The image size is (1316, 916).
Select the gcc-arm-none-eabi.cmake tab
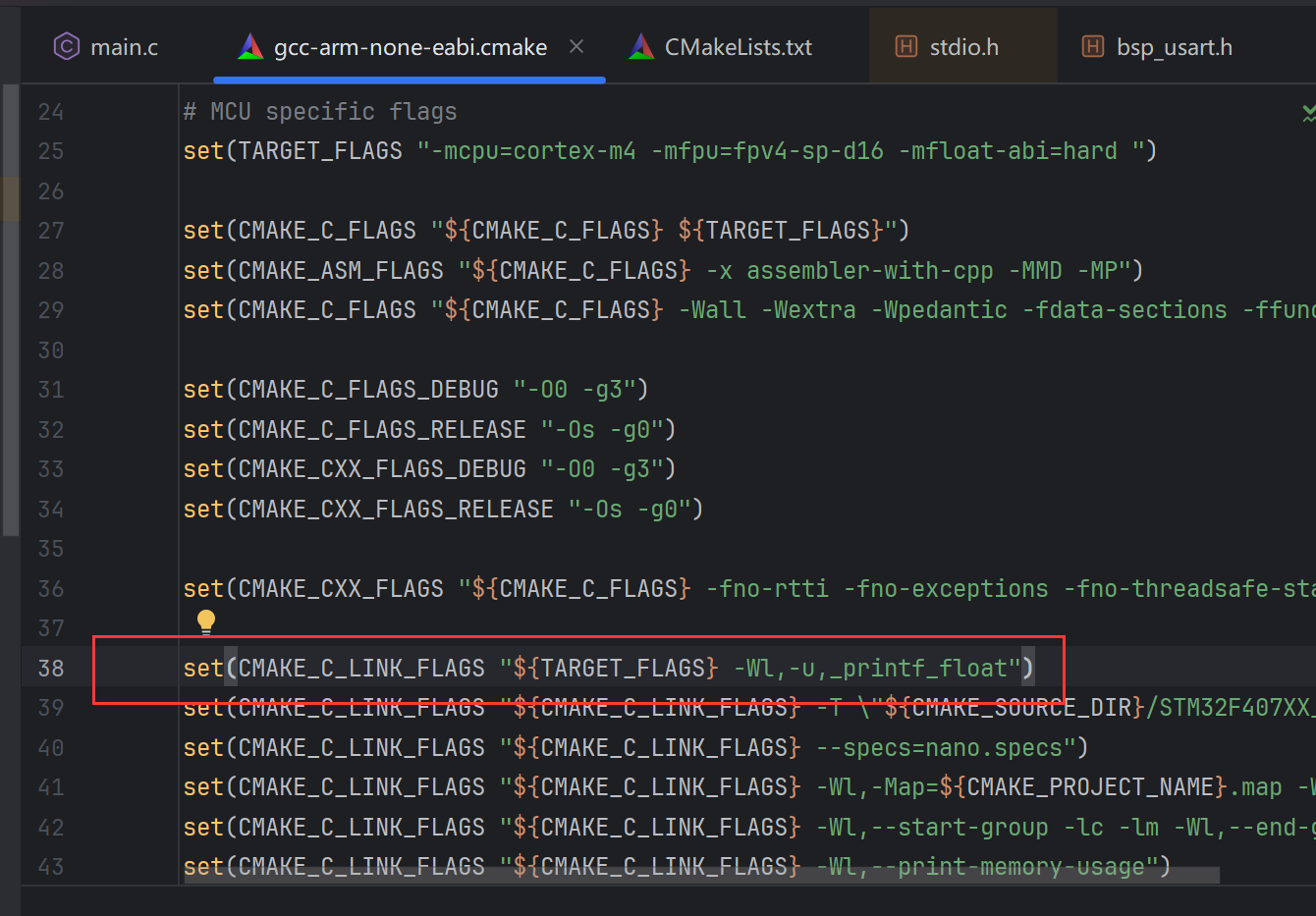(411, 47)
